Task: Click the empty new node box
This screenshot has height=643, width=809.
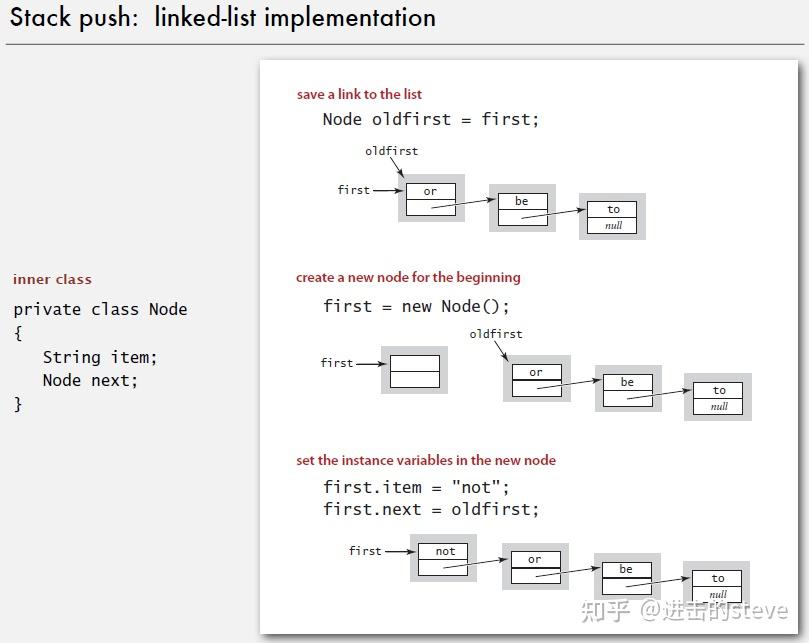Action: coord(414,370)
